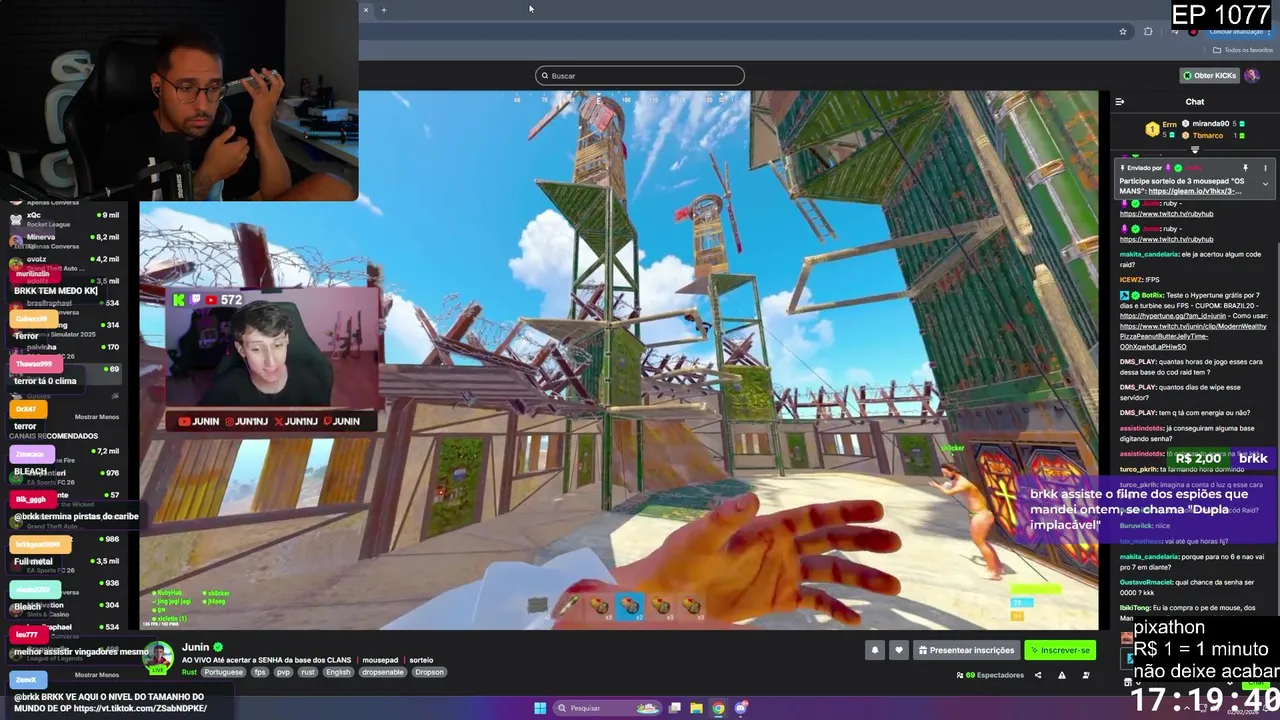Select the fps tag

tap(260, 672)
